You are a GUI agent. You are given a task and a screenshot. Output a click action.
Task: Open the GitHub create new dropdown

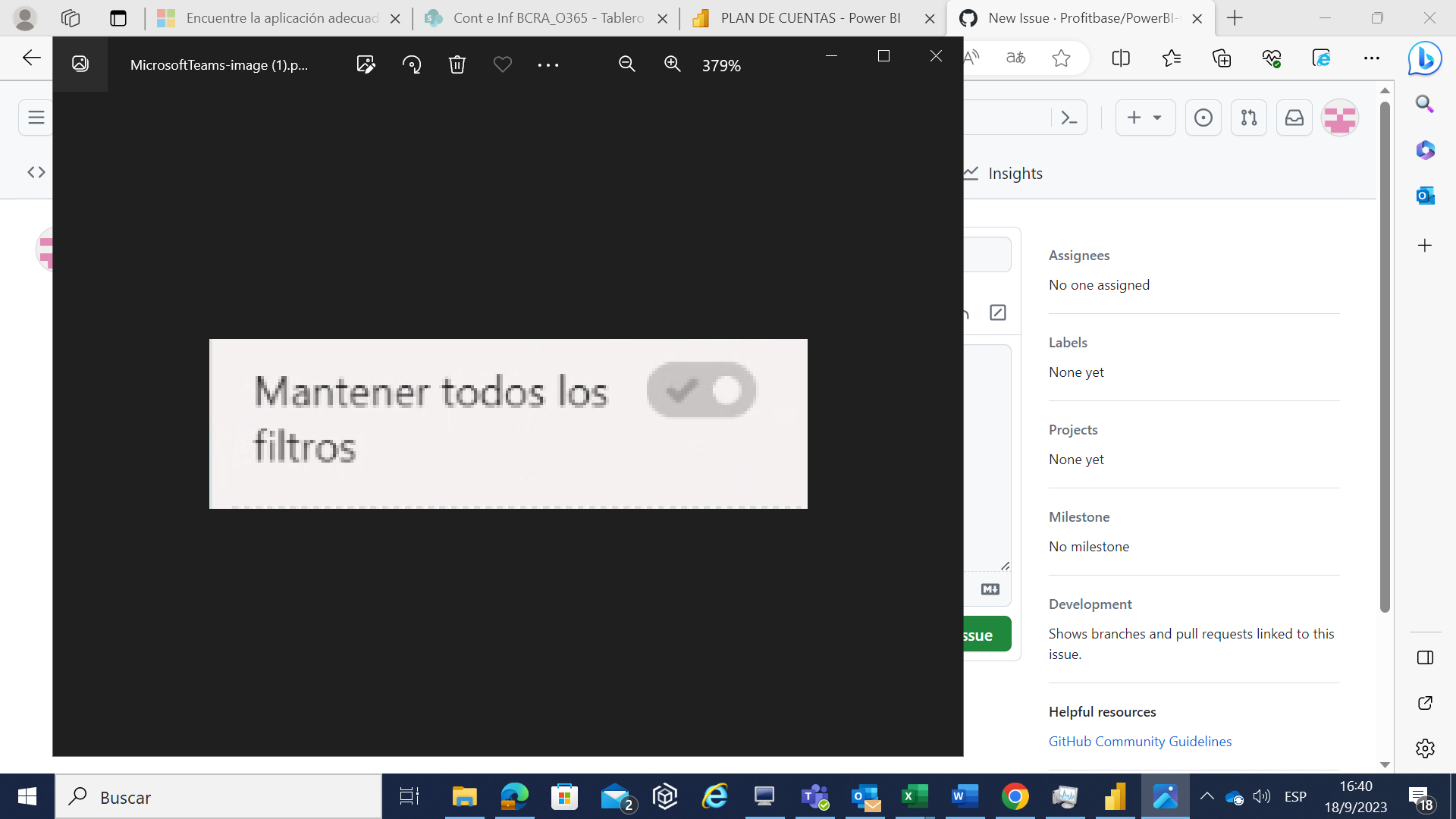[1144, 118]
